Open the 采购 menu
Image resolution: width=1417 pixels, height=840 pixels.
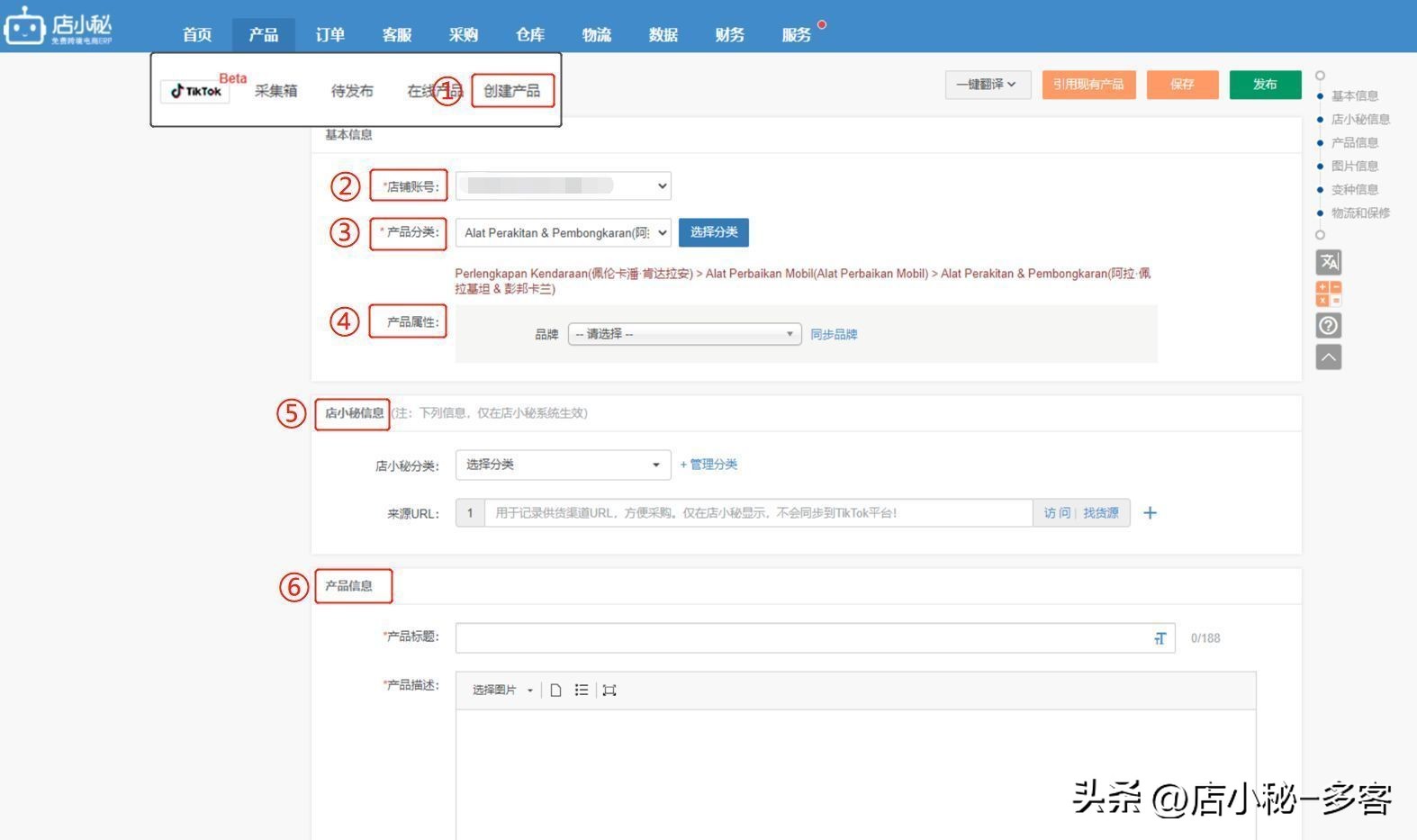pyautogui.click(x=464, y=34)
